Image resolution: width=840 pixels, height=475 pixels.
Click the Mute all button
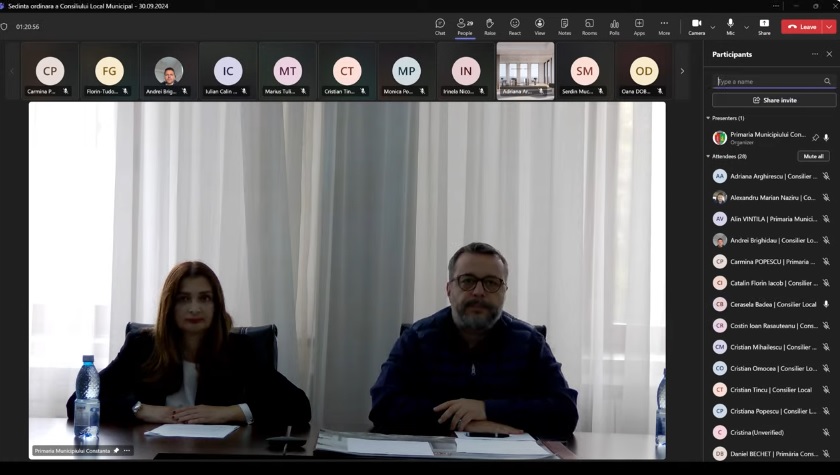coord(813,156)
